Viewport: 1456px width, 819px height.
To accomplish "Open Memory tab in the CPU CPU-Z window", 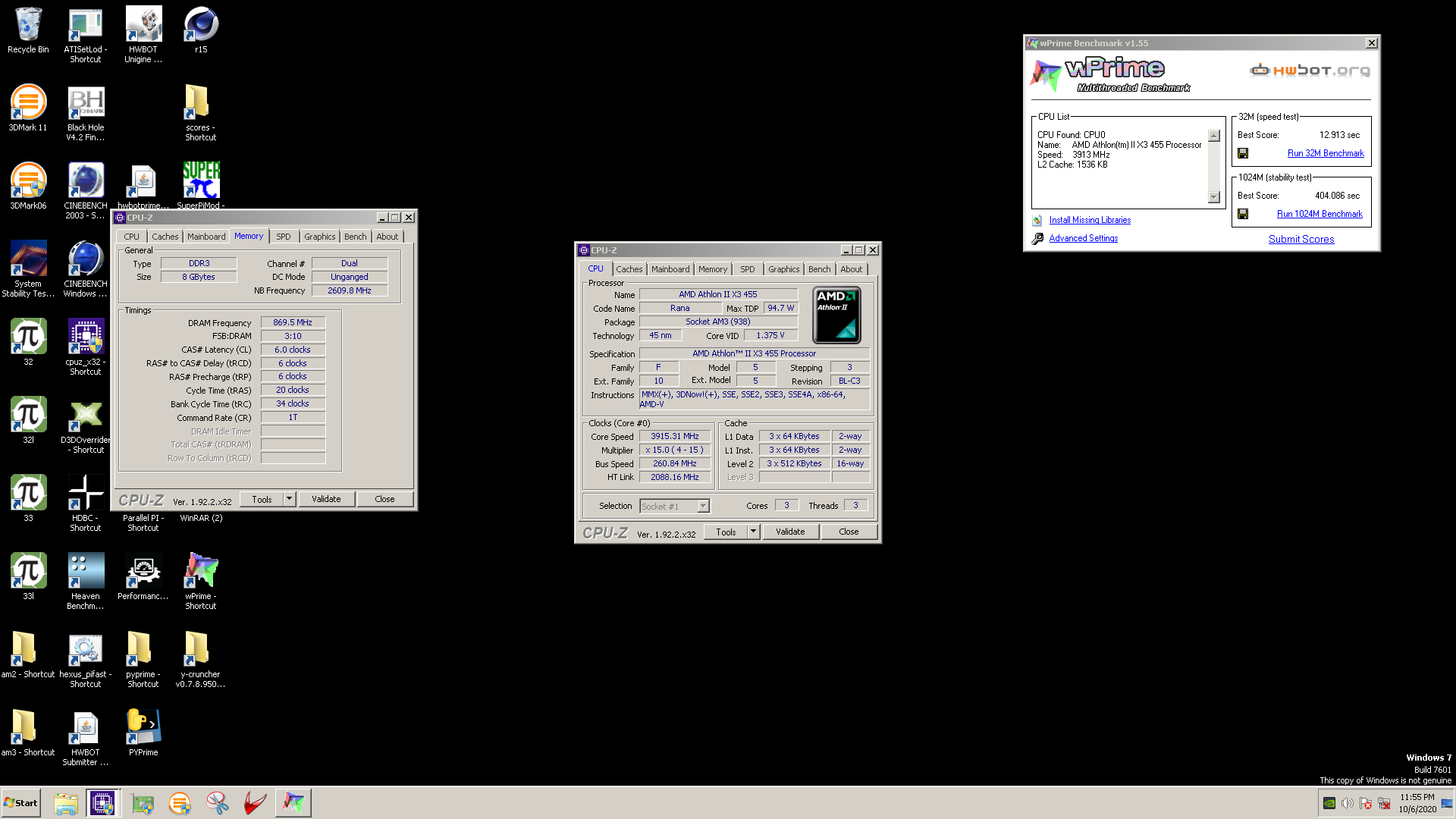I will point(712,269).
